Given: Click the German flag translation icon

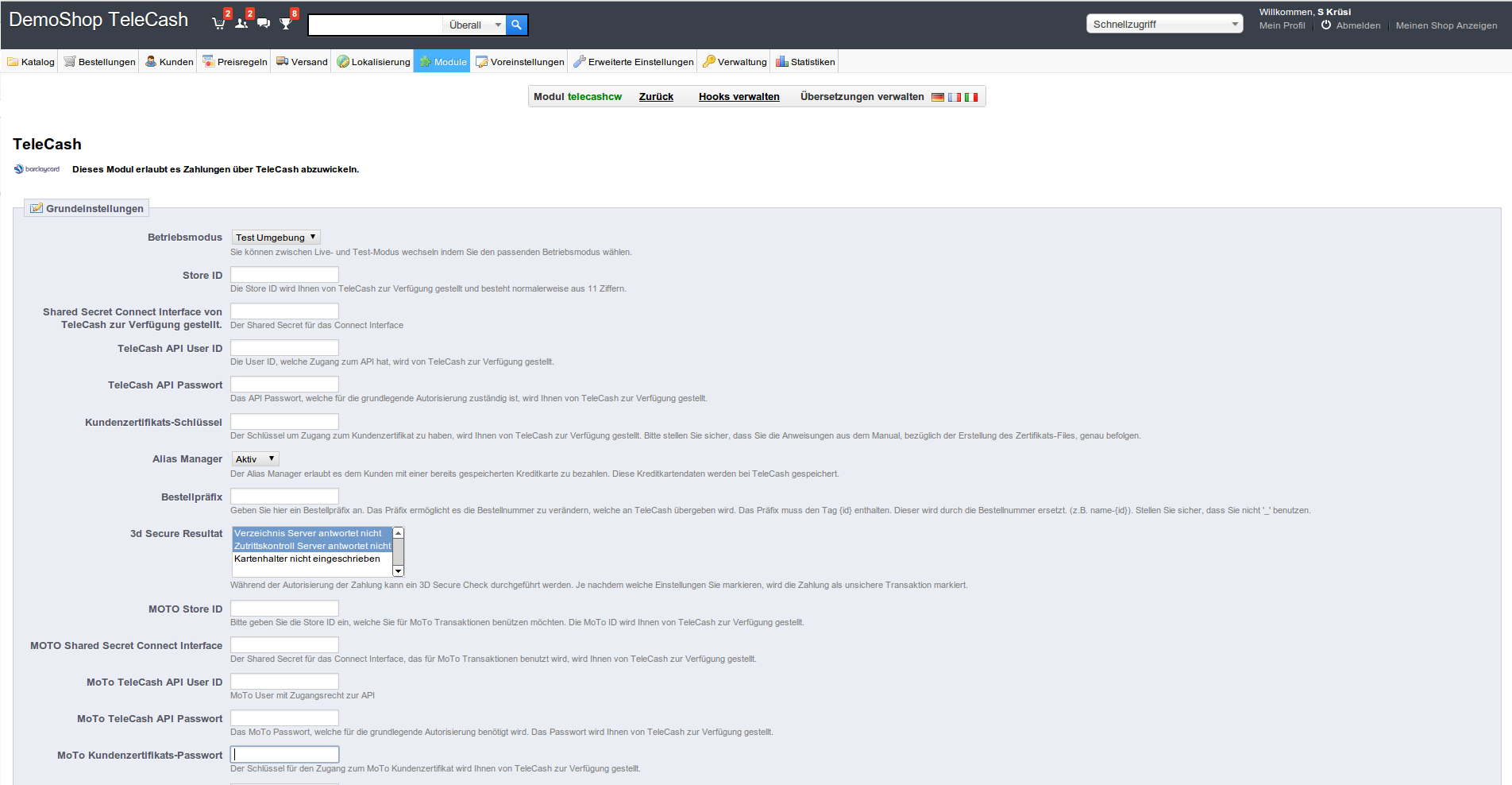Looking at the screenshot, I should click(938, 97).
